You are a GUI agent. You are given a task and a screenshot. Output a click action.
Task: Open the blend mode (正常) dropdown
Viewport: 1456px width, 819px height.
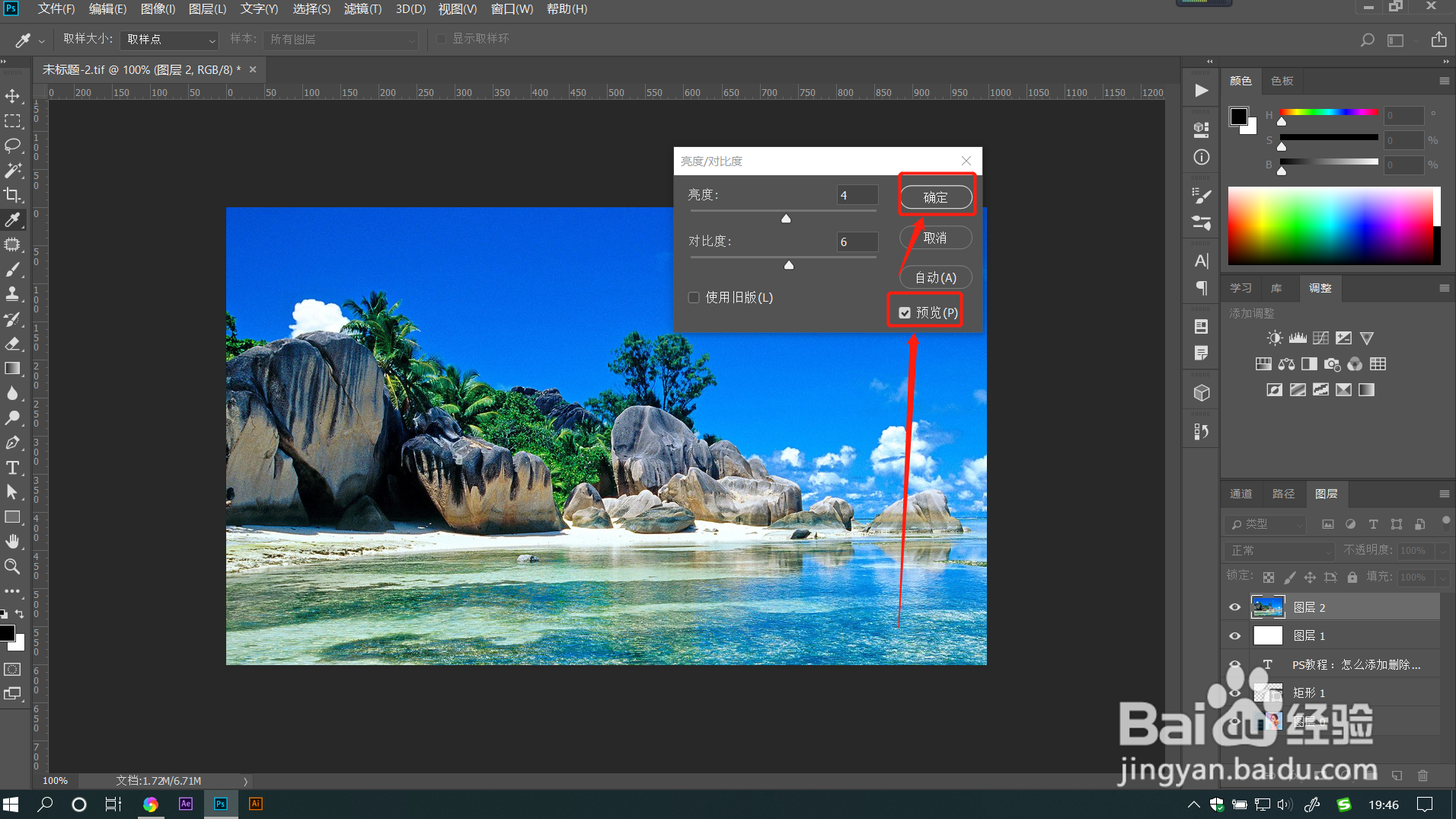[1280, 550]
